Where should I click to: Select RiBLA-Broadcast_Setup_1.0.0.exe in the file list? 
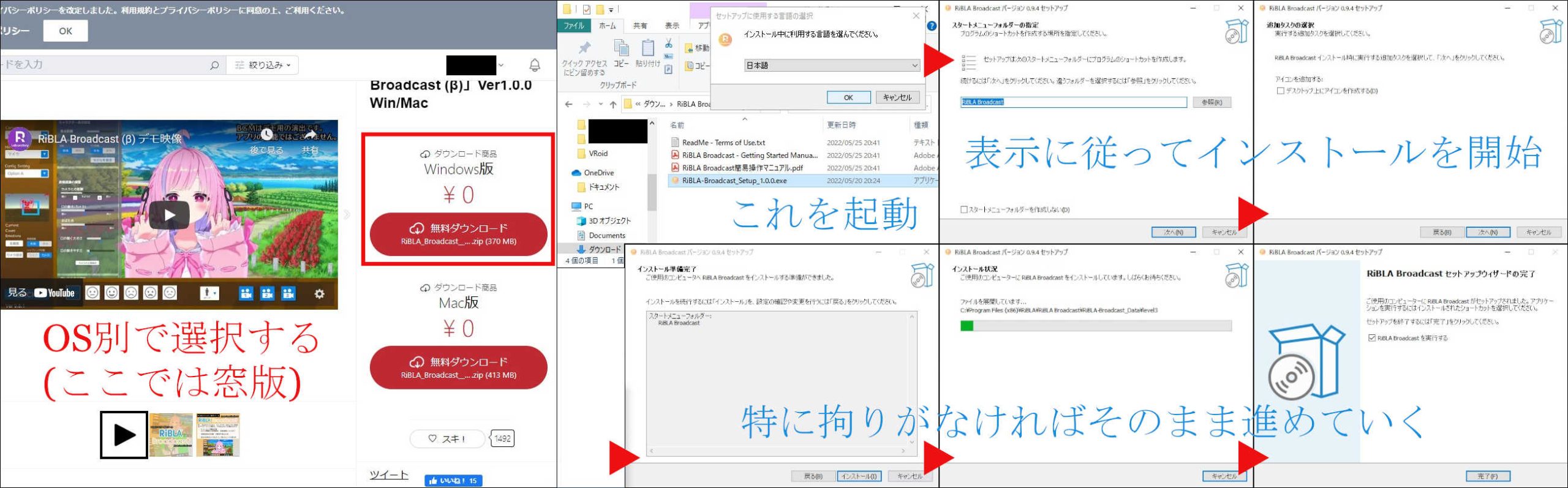[x=734, y=181]
